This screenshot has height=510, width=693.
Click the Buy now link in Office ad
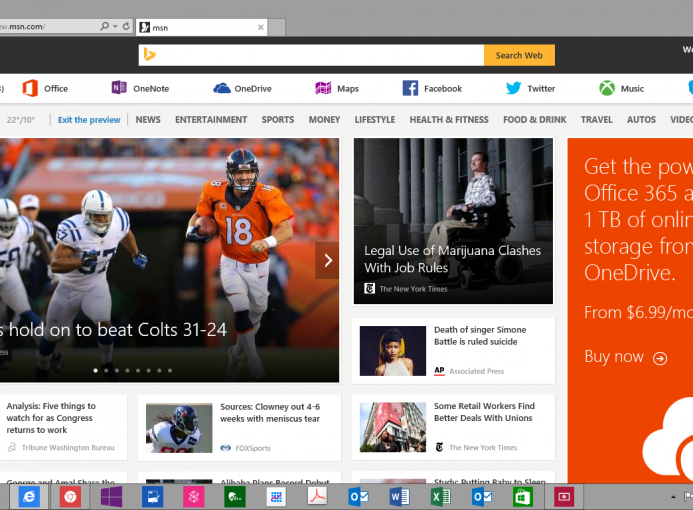tap(614, 357)
